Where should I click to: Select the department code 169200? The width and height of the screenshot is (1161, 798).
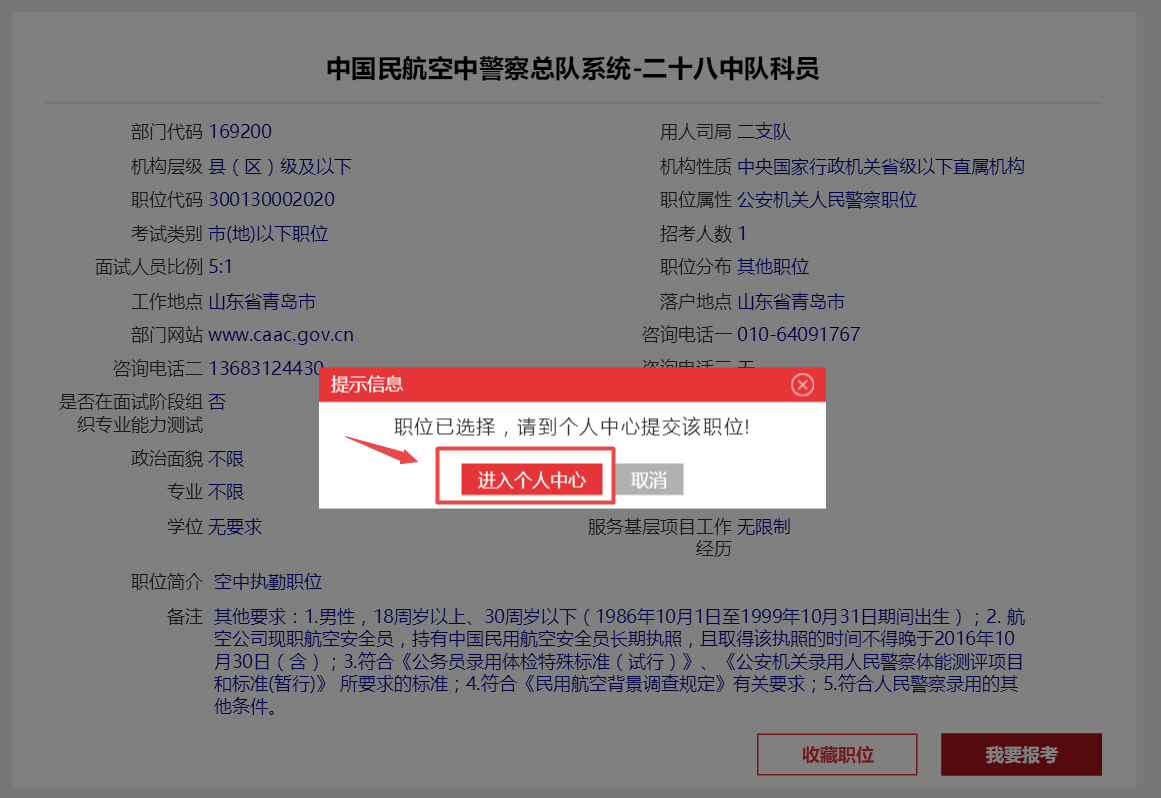click(x=240, y=132)
